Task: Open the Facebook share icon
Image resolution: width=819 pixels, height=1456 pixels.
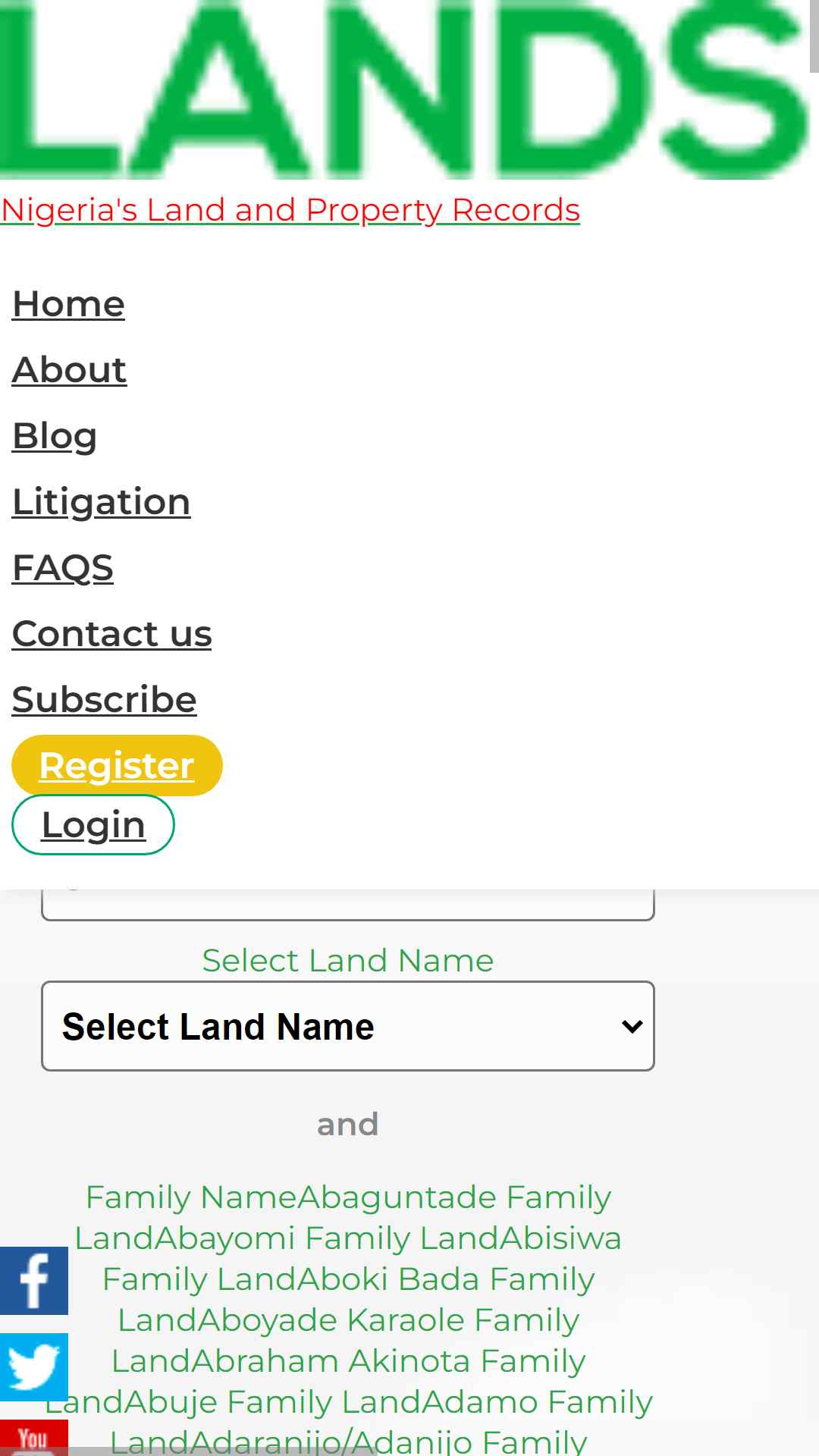Action: pos(34,1281)
